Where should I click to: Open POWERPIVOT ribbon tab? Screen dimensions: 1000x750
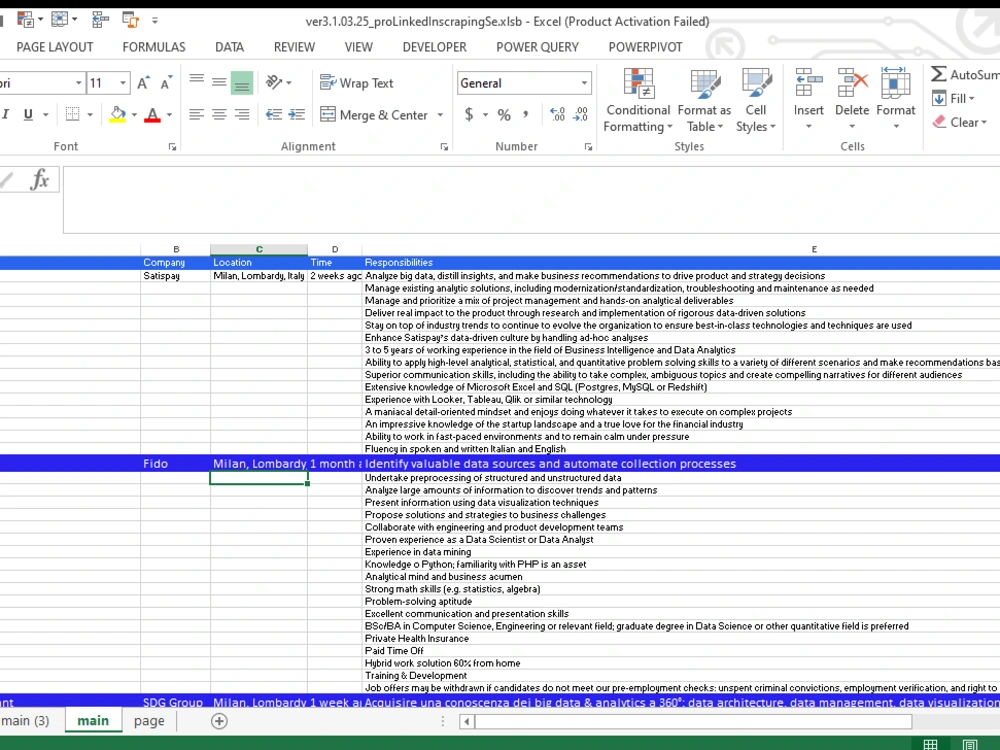(645, 47)
